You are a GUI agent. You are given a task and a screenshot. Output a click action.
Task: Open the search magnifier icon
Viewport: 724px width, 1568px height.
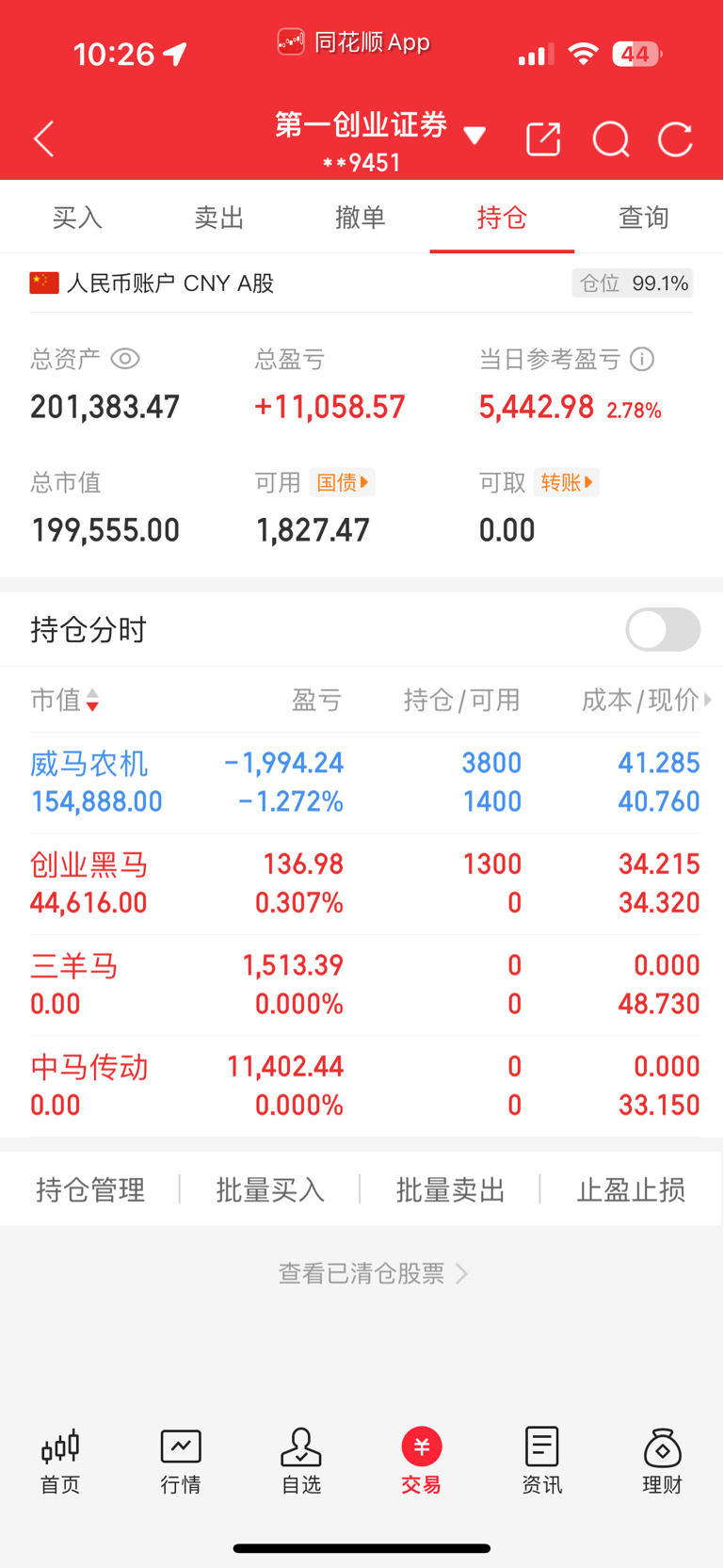(611, 140)
